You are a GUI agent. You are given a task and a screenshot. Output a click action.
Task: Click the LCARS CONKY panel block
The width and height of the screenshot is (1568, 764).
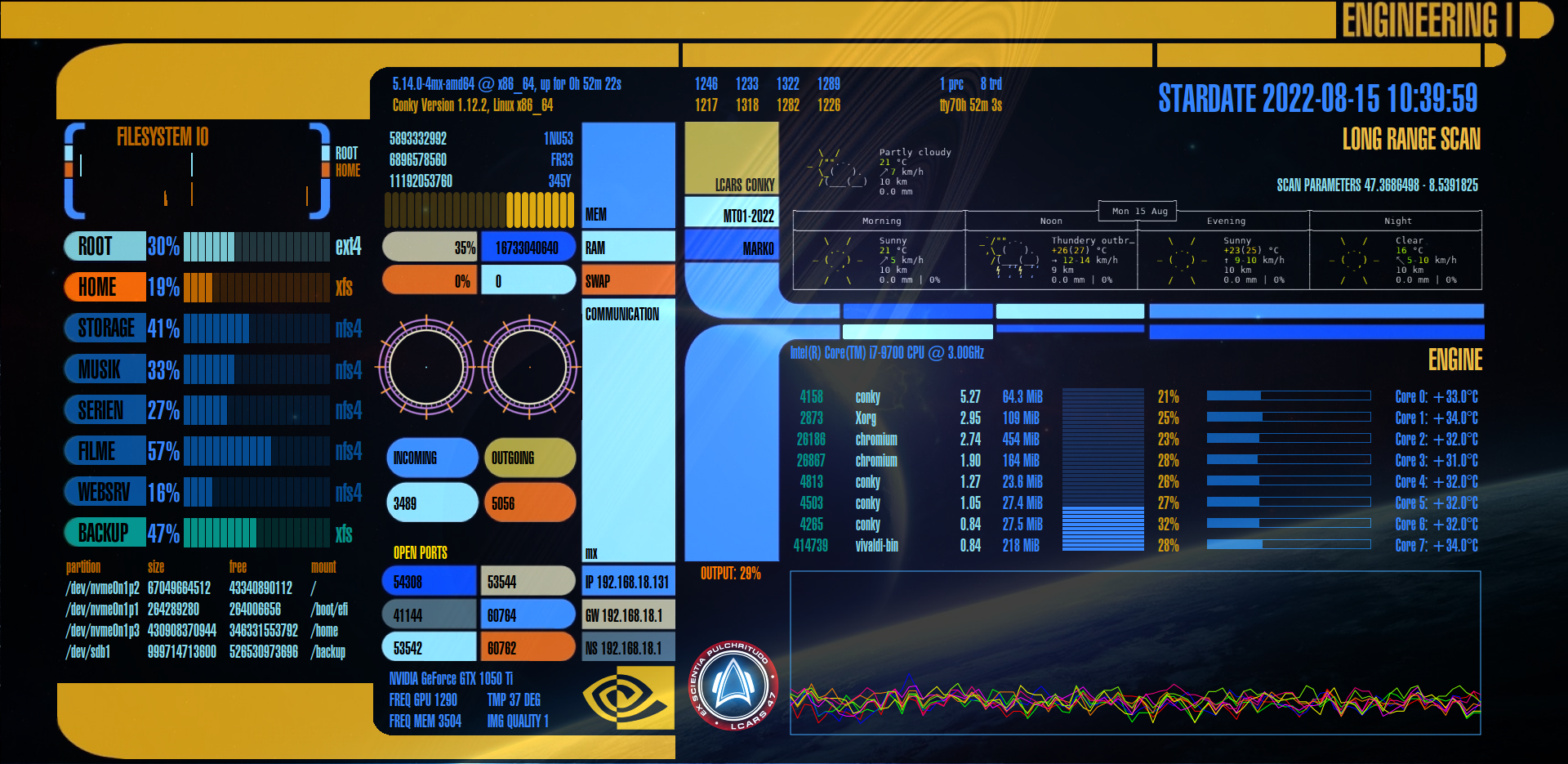(x=731, y=159)
